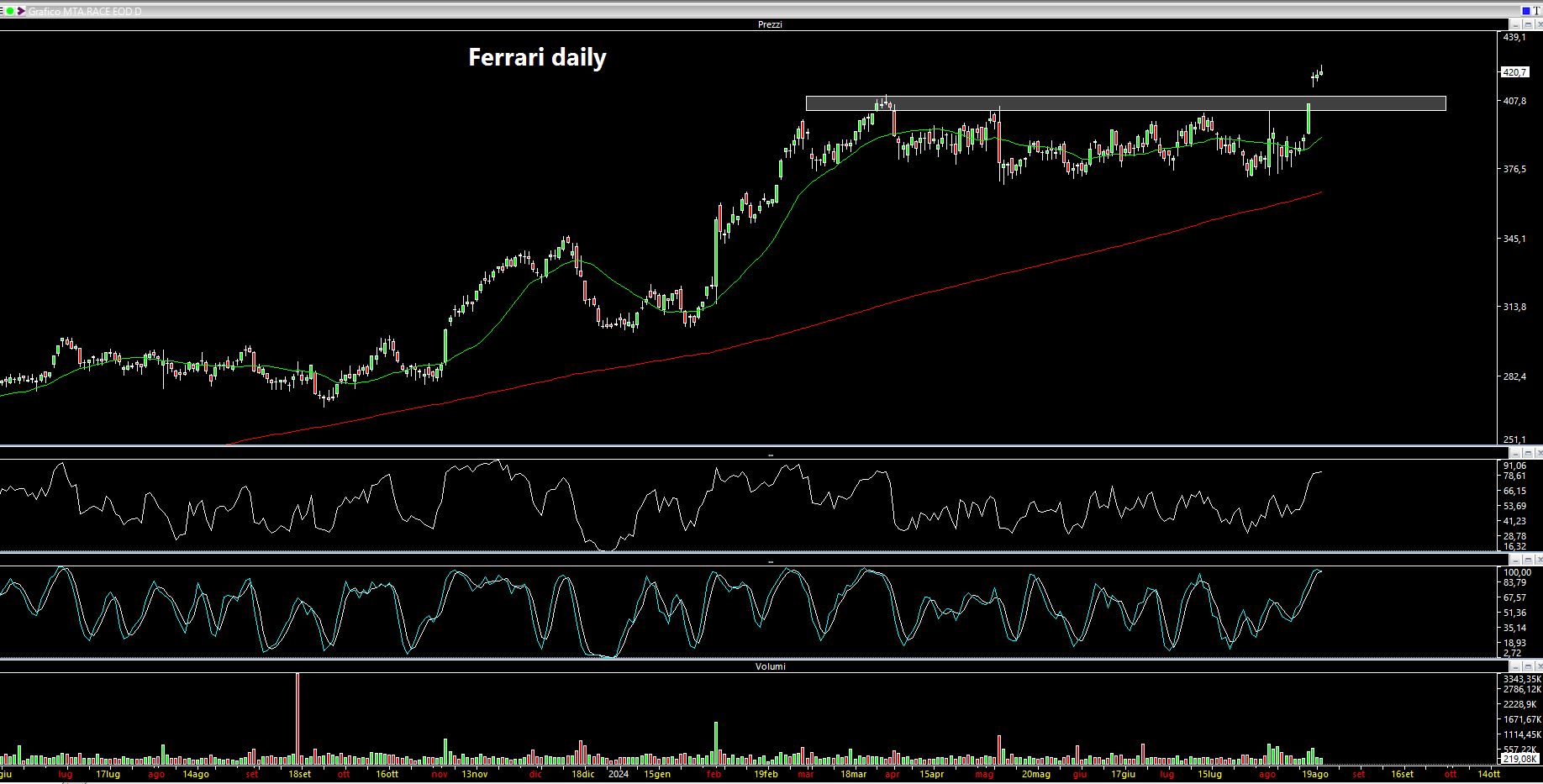Close the RSI oscillator panel
Viewport: 1543px width, 784px height.
1539,454
